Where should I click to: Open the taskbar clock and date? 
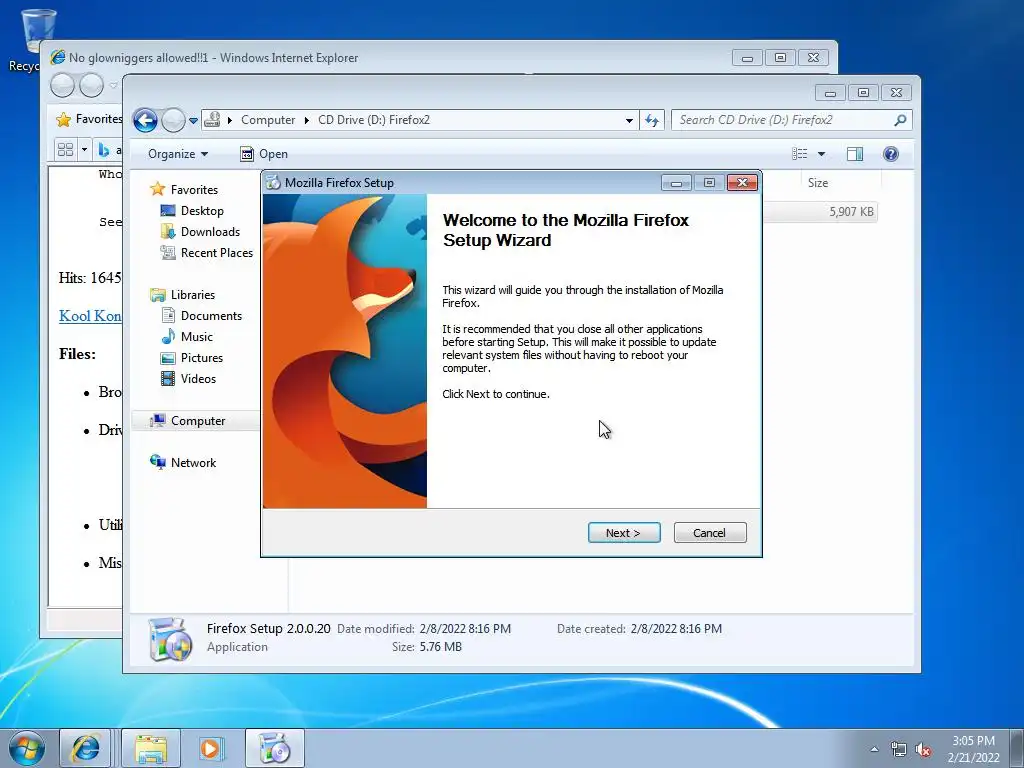pos(973,749)
